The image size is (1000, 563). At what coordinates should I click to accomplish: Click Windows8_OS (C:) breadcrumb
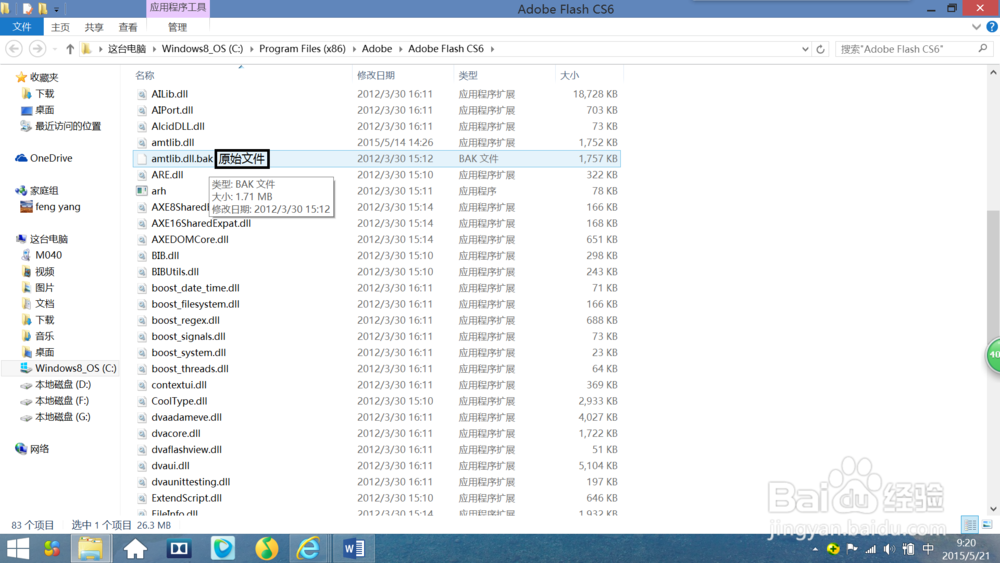click(202, 48)
